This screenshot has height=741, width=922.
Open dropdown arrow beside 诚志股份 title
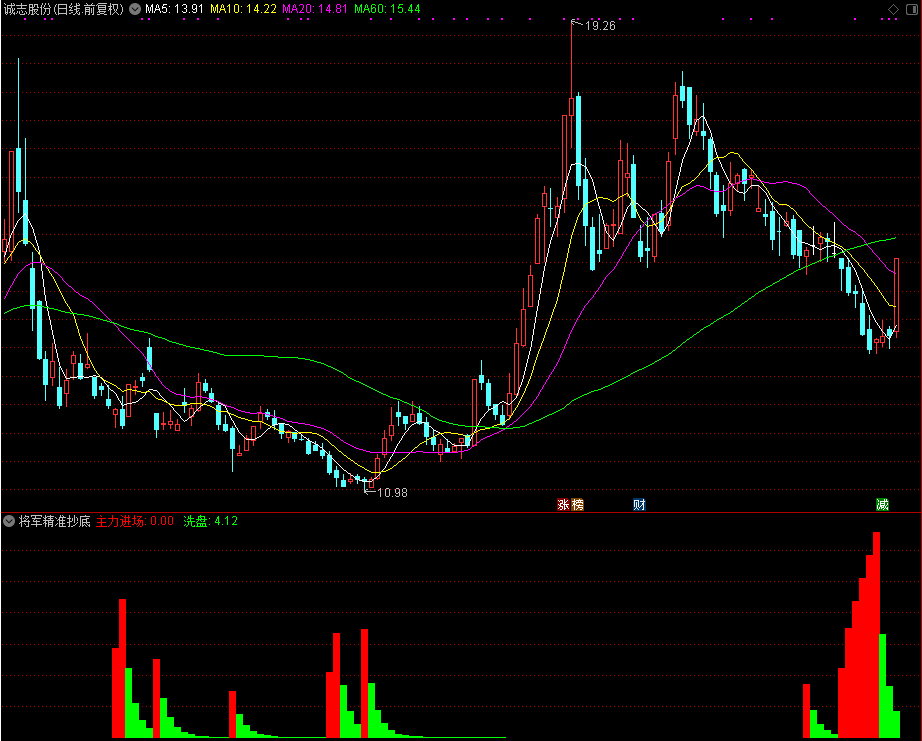135,9
